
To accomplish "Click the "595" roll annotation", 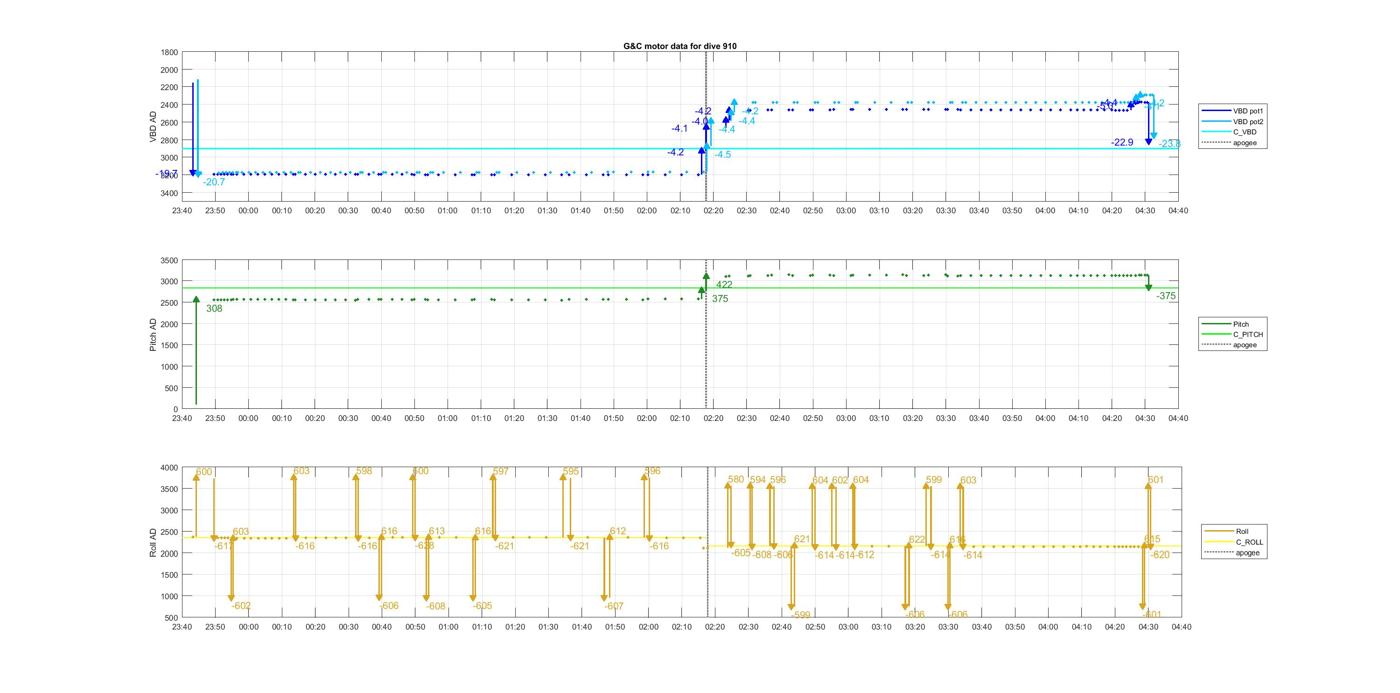I will [571, 471].
